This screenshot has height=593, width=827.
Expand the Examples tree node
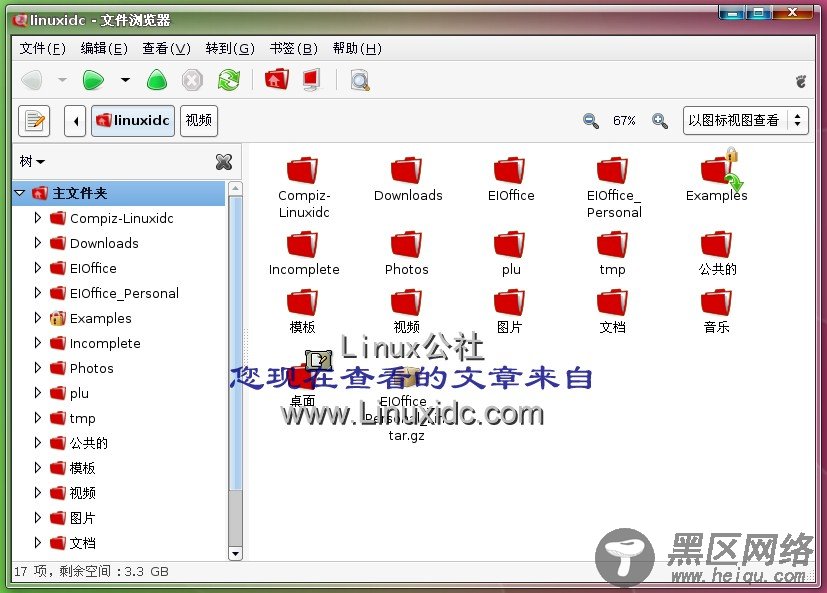coord(37,318)
